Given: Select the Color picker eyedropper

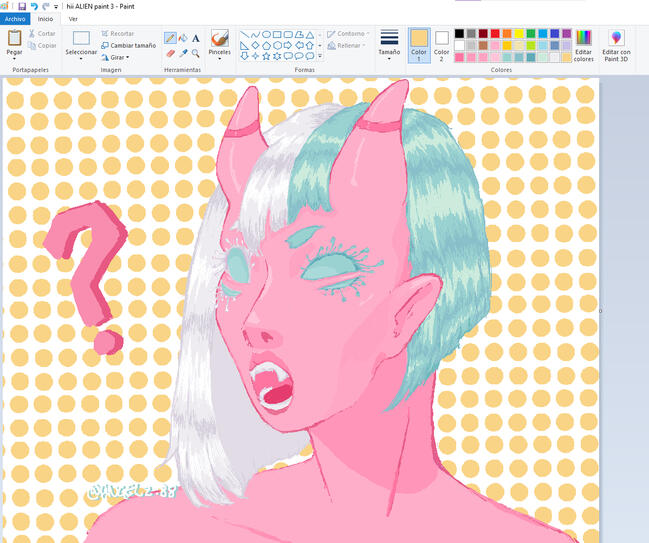Looking at the screenshot, I should click(183, 53).
